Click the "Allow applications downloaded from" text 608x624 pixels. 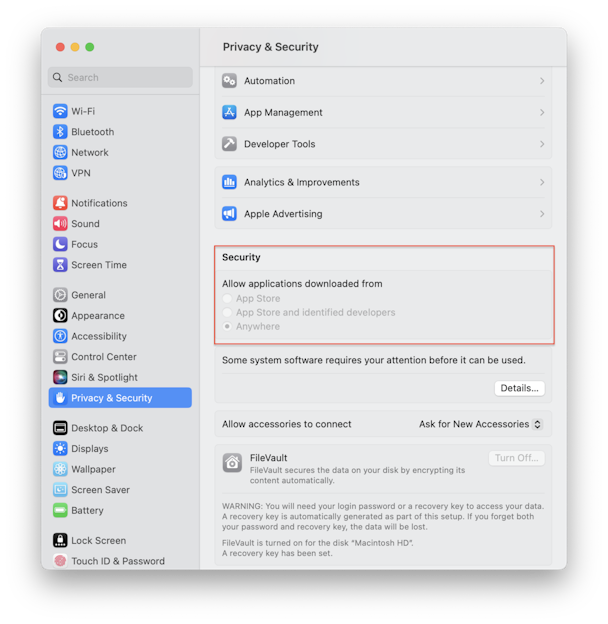(302, 284)
